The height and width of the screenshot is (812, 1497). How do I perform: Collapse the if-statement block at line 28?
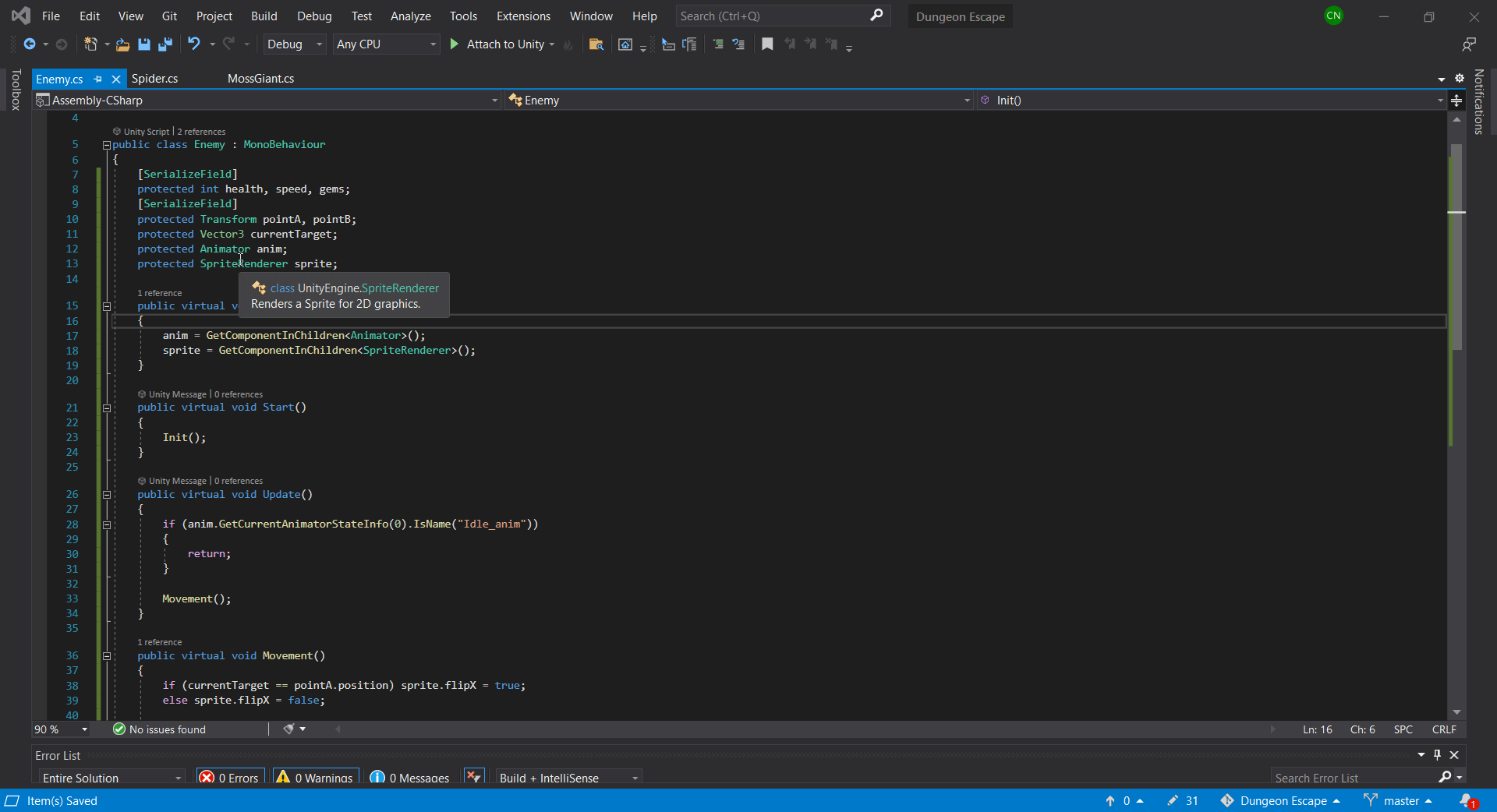click(x=107, y=524)
